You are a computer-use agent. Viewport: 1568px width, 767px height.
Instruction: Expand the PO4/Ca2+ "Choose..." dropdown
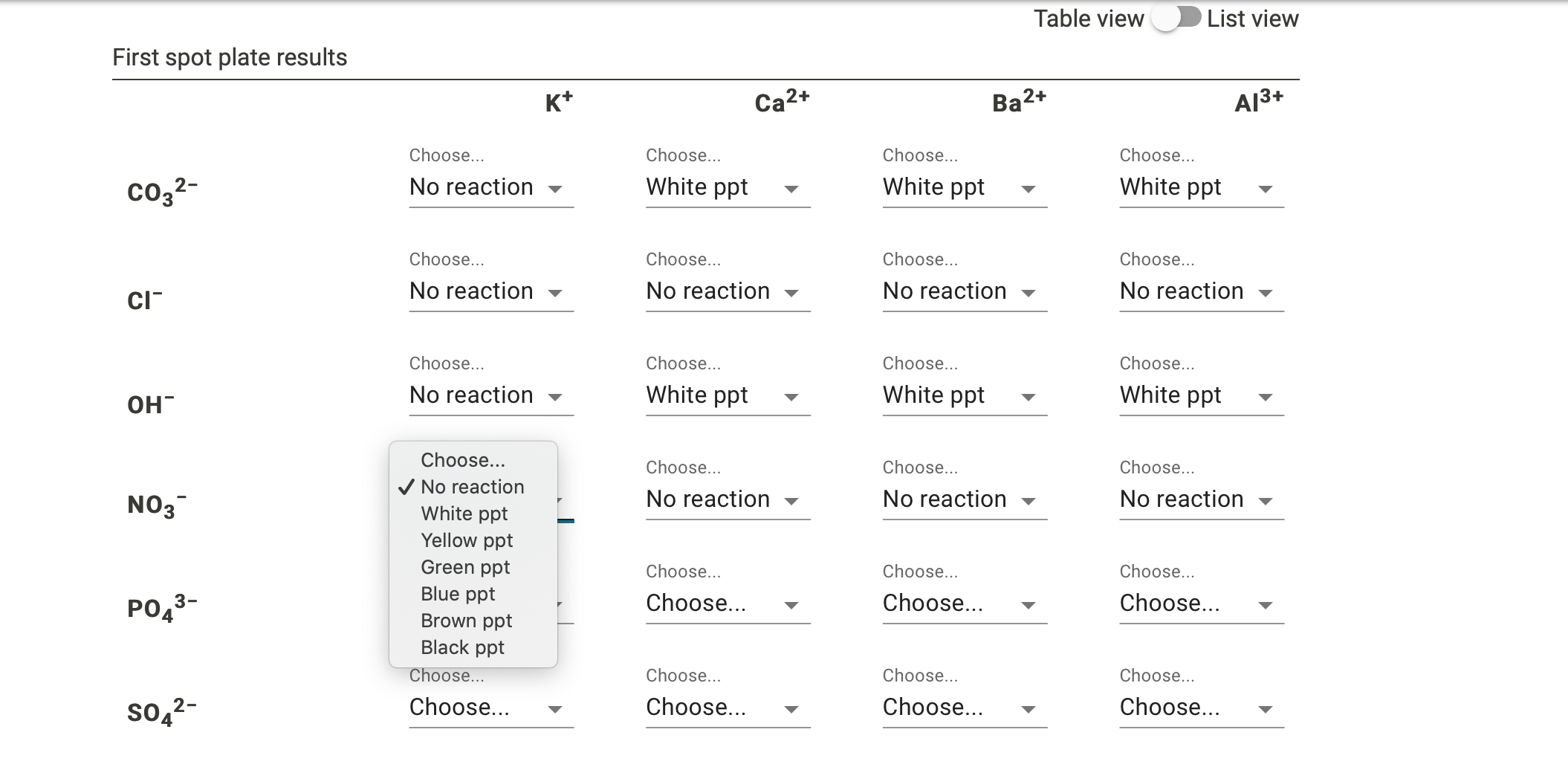tap(727, 603)
